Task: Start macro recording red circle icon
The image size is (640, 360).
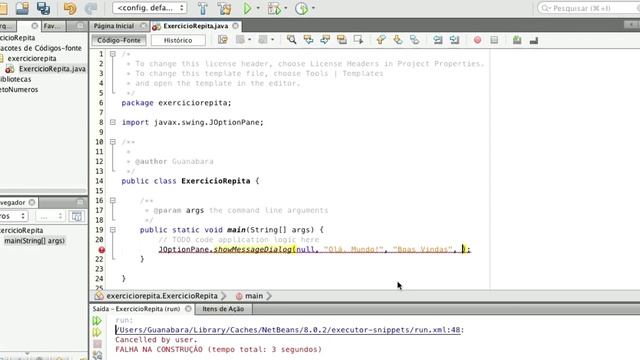Action: click(x=477, y=40)
